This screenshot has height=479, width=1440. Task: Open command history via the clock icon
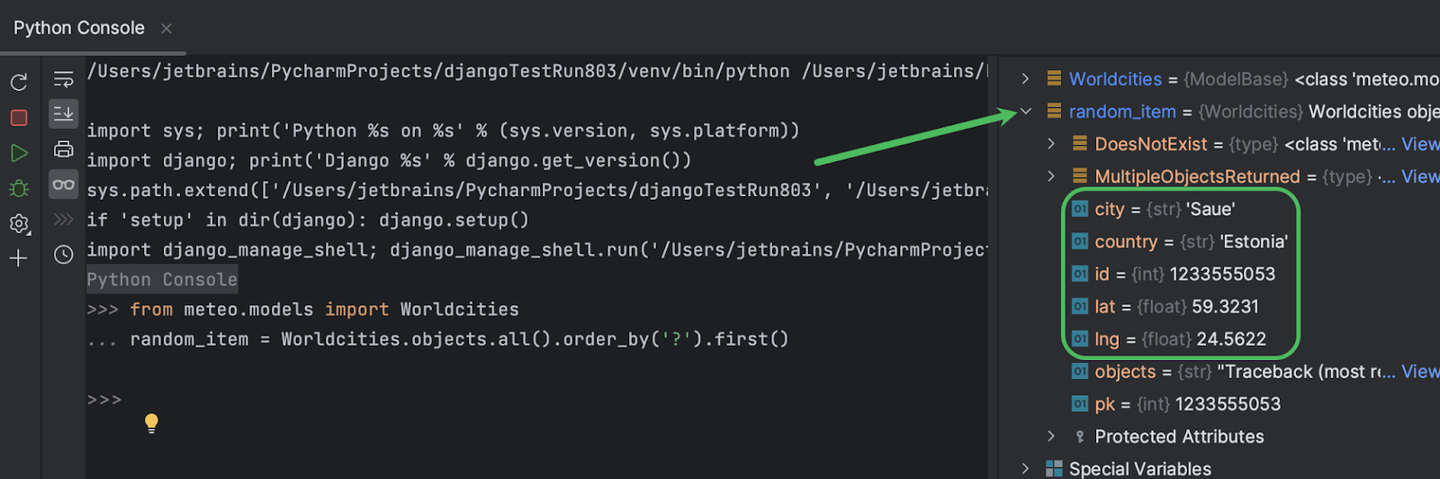click(63, 255)
